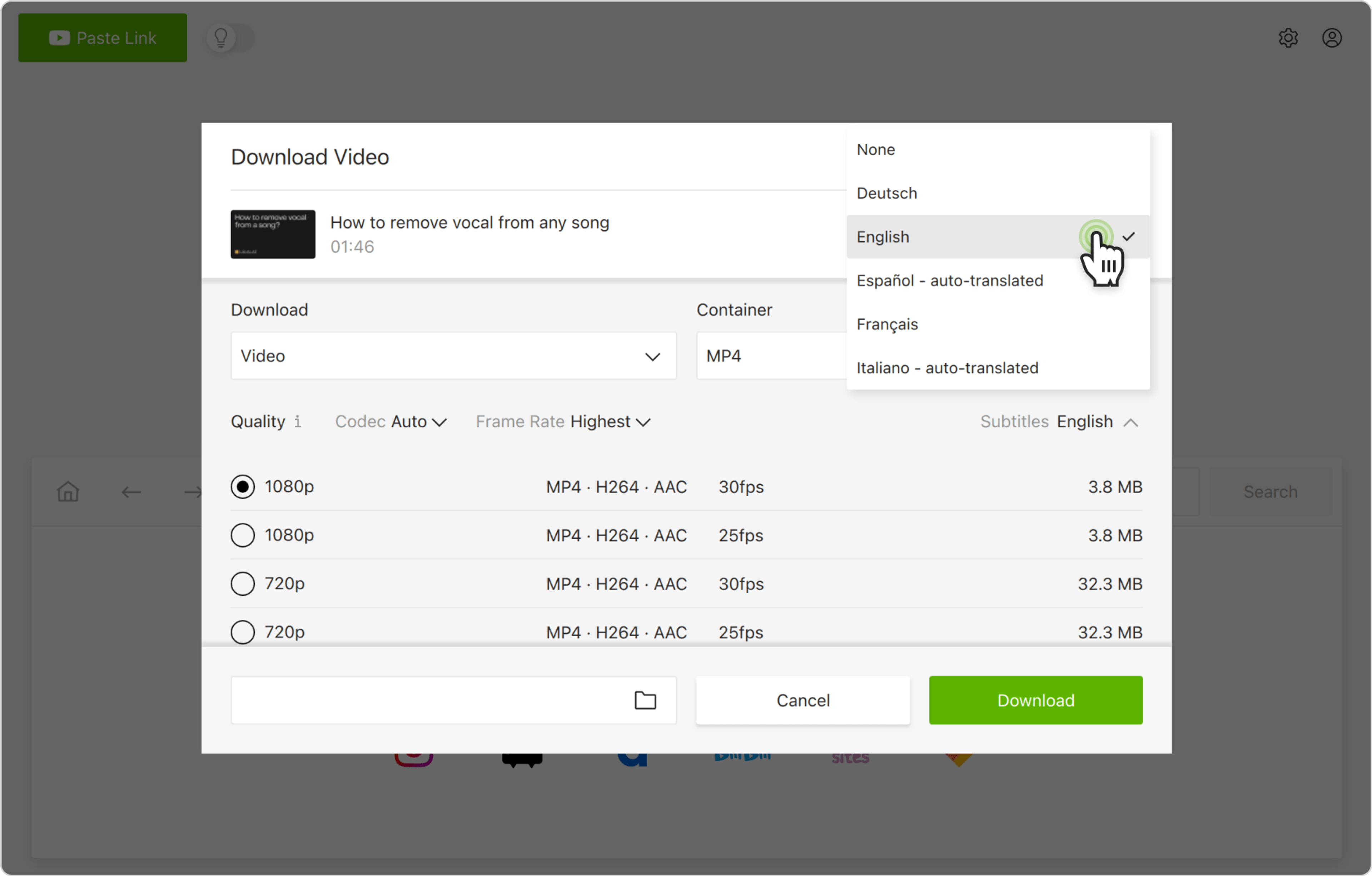Image resolution: width=1372 pixels, height=876 pixels.
Task: Open the account profile icon
Action: [1332, 38]
